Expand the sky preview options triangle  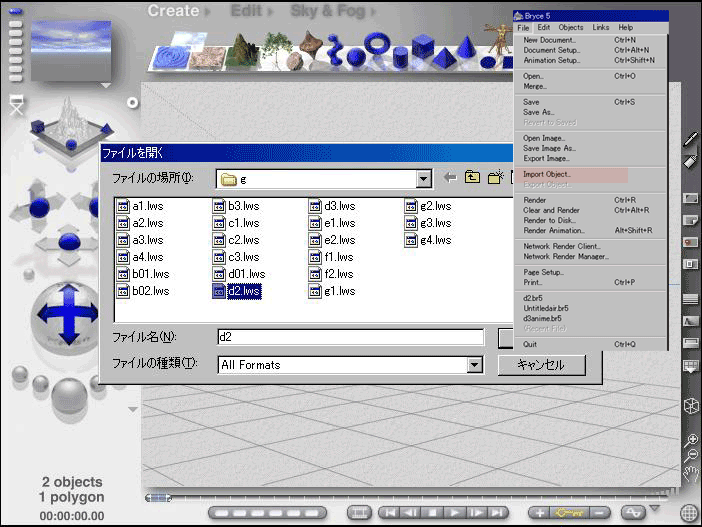point(106,85)
